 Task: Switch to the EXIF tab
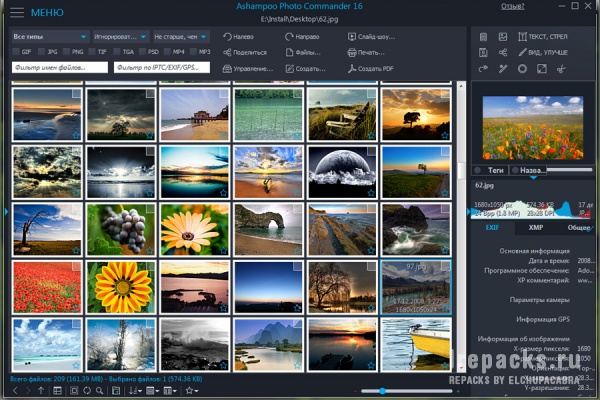492,227
